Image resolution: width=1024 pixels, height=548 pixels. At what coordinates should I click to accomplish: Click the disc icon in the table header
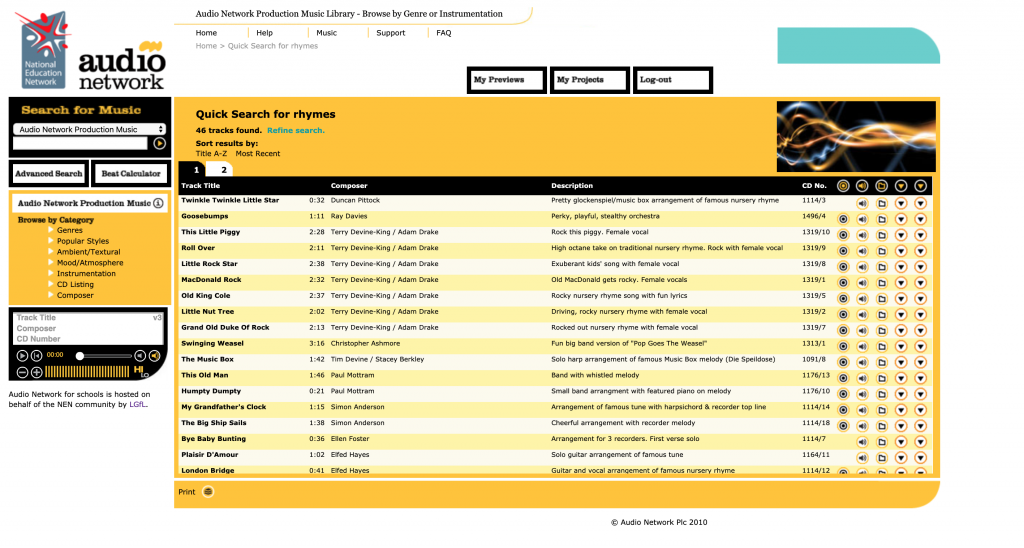click(843, 186)
